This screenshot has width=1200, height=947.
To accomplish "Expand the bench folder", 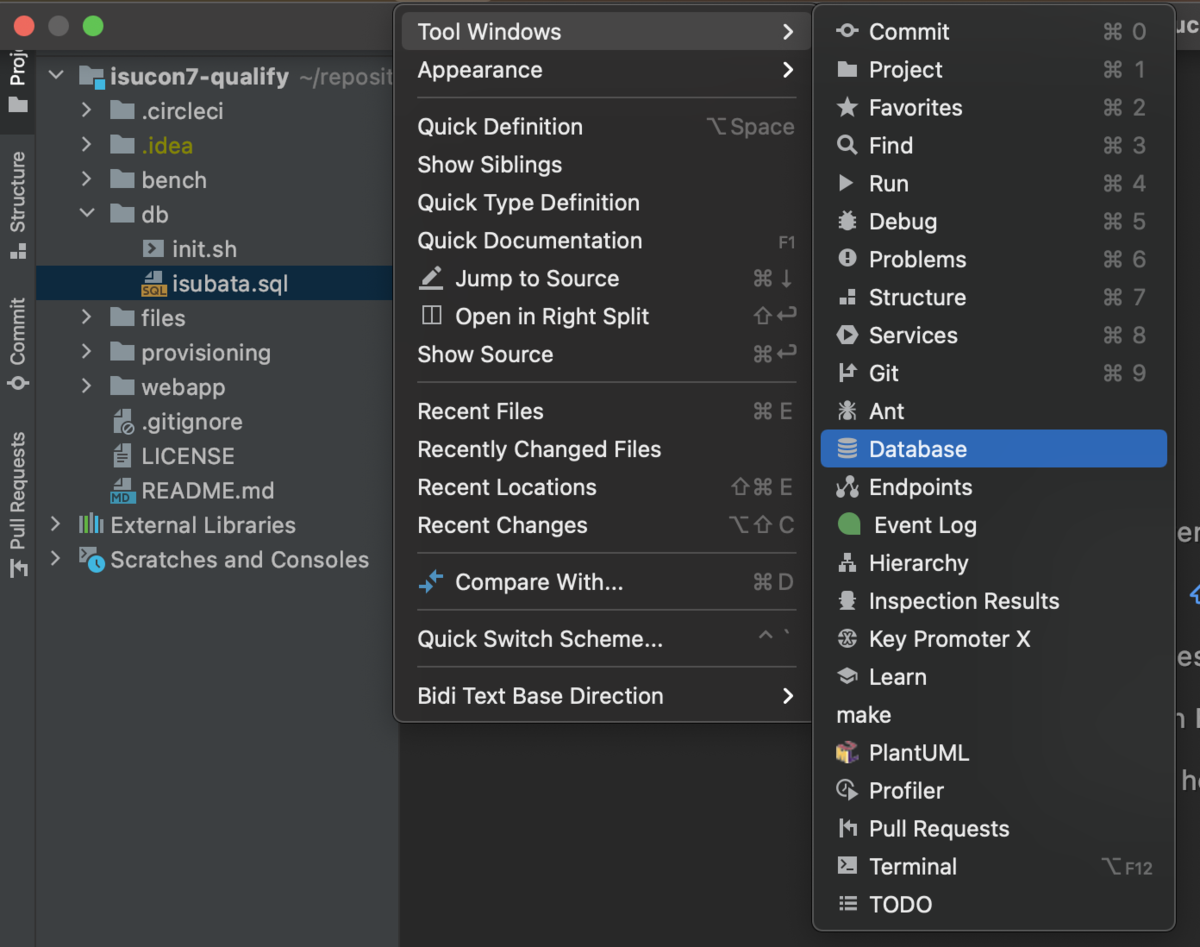I will [86, 179].
